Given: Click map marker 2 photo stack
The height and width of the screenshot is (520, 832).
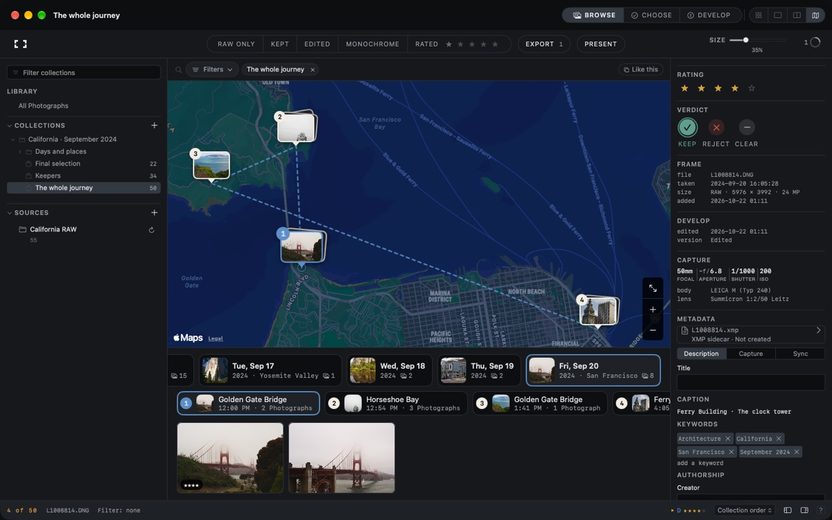Looking at the screenshot, I should [296, 127].
